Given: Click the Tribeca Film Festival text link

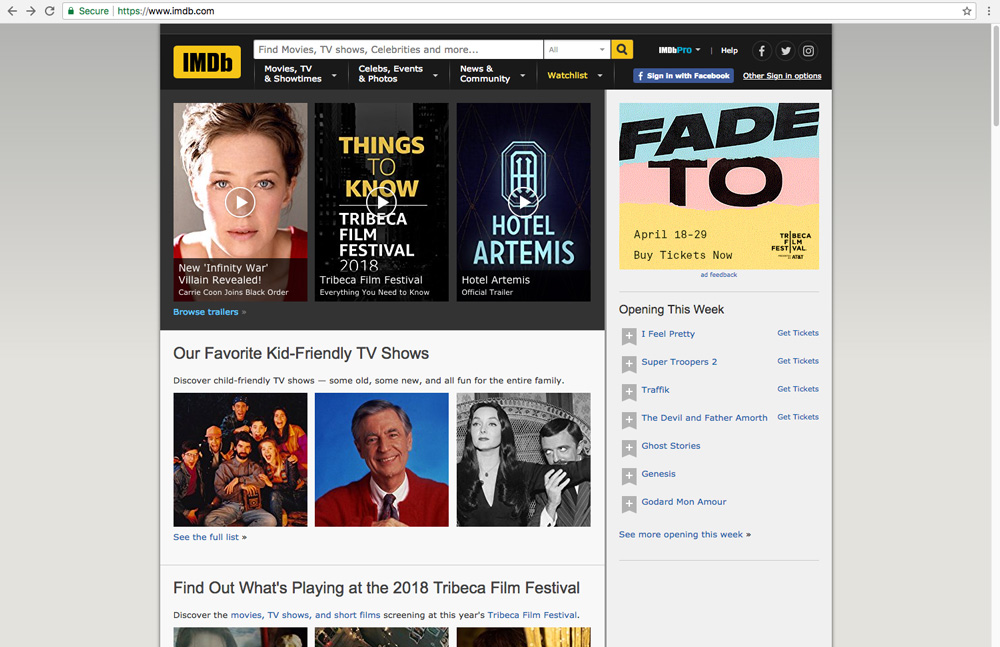Looking at the screenshot, I should tap(533, 615).
